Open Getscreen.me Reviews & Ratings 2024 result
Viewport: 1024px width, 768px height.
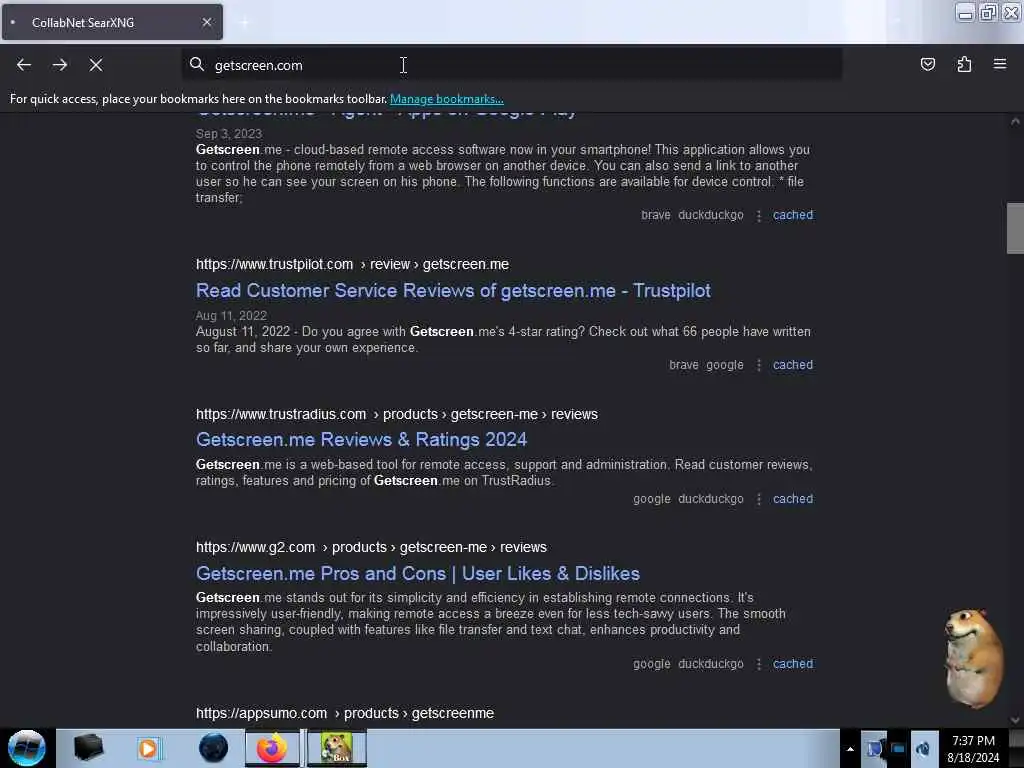tap(361, 440)
